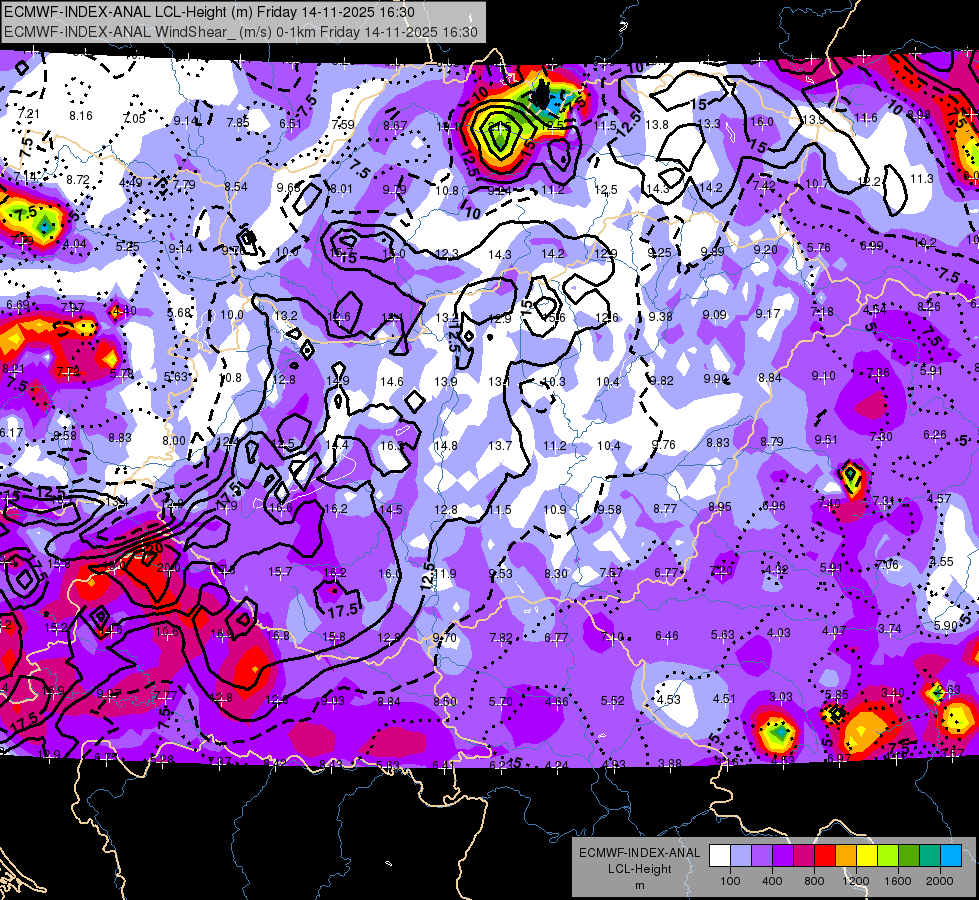Select the red legend swatch
979x900 pixels.
(x=825, y=856)
